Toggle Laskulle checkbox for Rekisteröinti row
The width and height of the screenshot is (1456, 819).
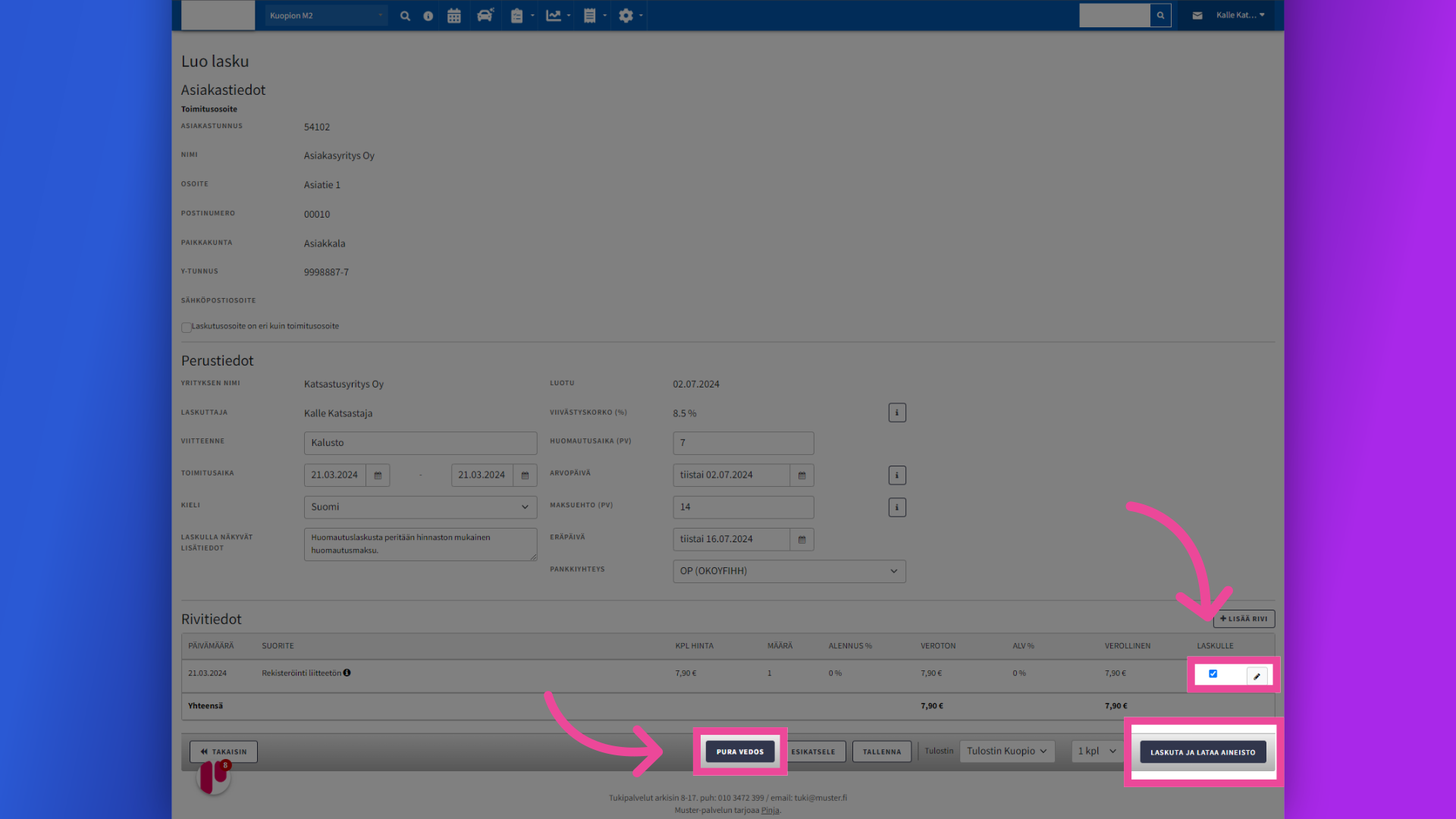tap(1213, 673)
